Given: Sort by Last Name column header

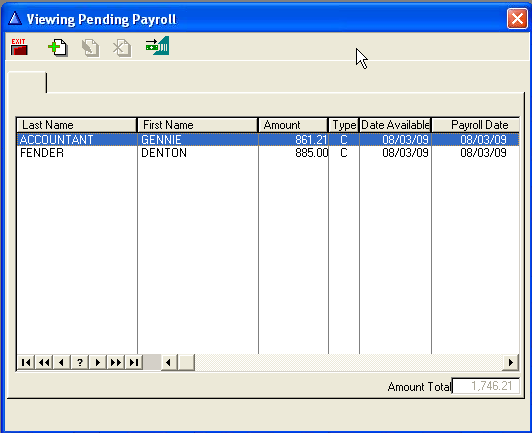Looking at the screenshot, I should pos(77,125).
